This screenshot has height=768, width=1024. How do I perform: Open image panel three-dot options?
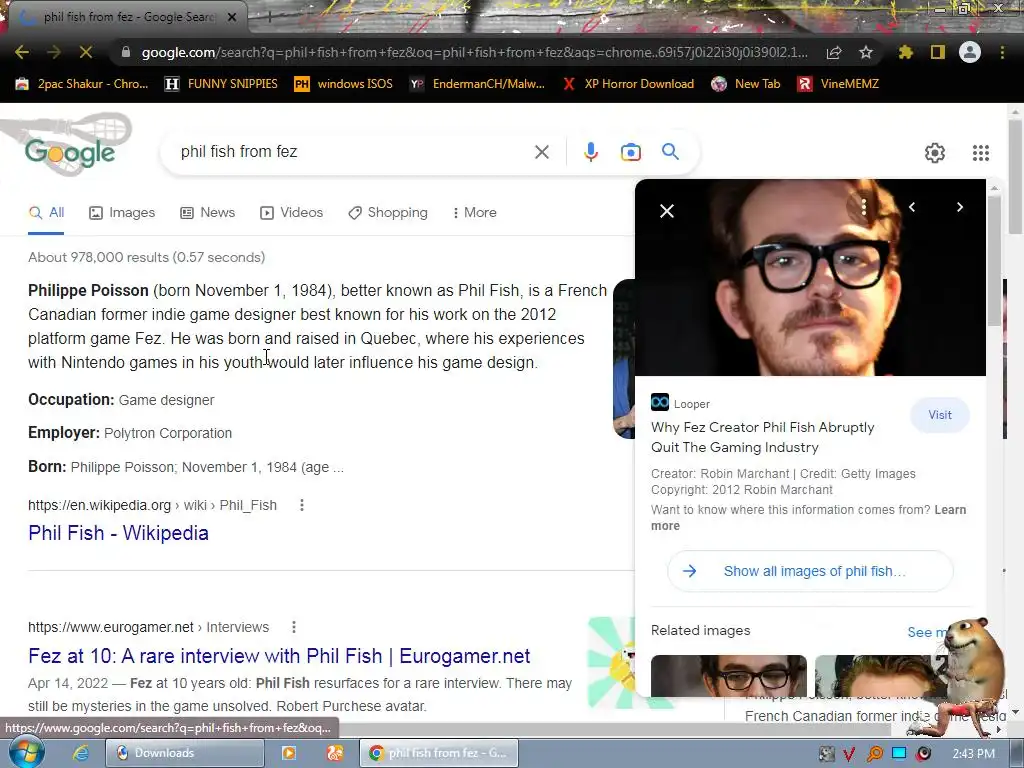click(x=863, y=207)
